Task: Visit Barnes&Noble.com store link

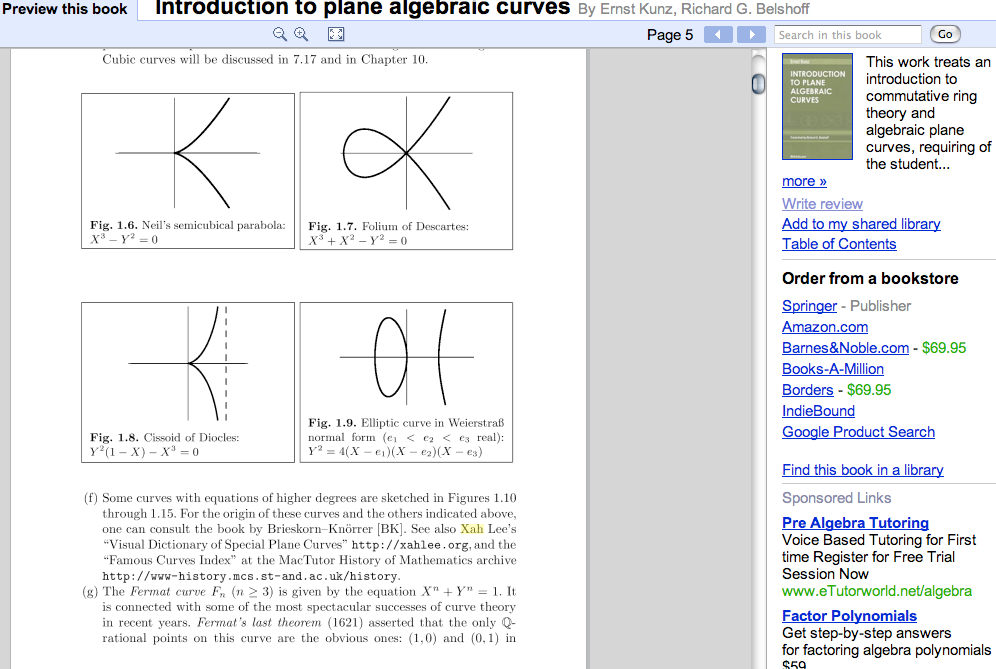Action: click(x=845, y=348)
